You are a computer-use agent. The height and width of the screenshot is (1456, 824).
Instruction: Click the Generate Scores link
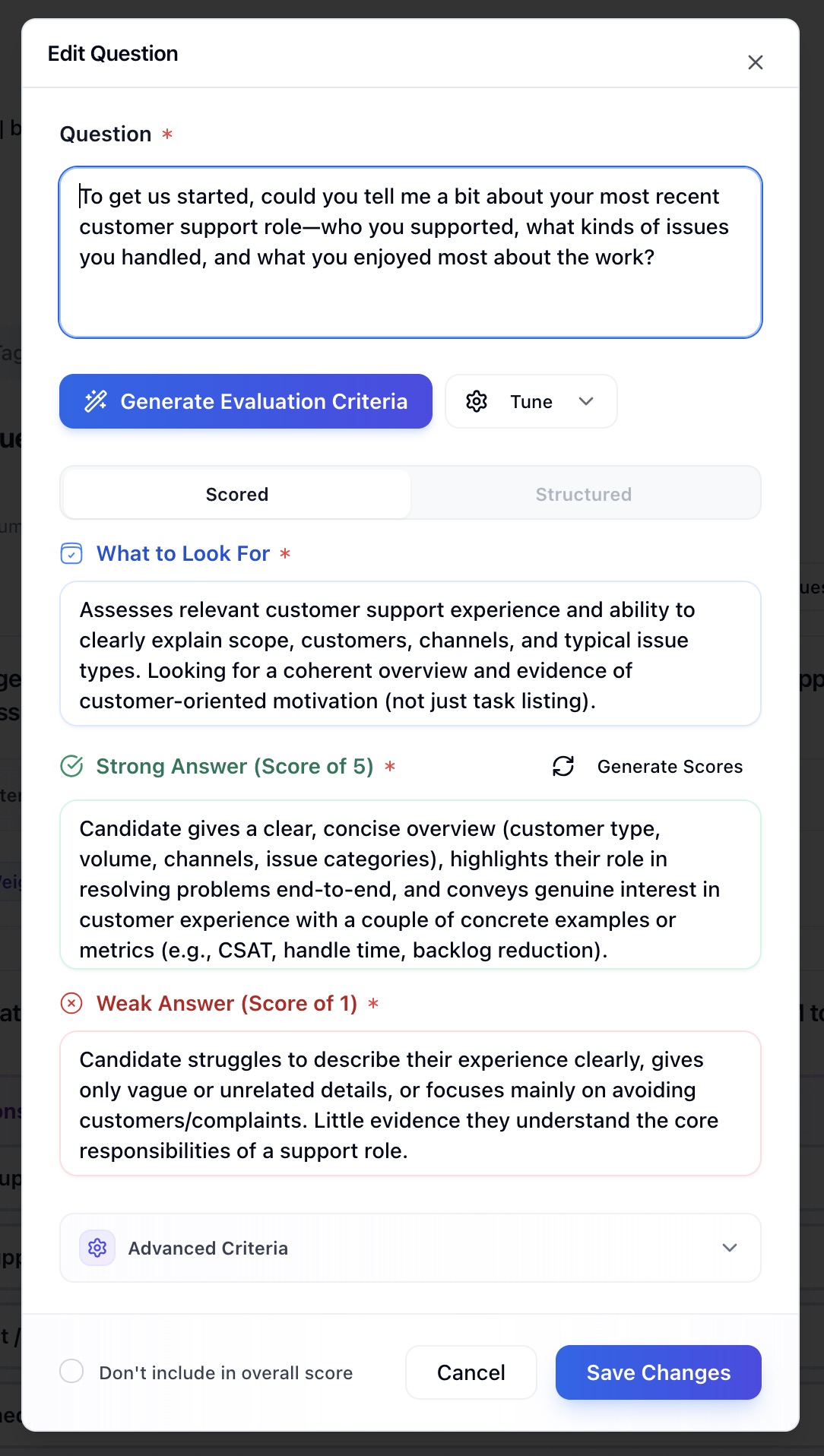coord(669,766)
